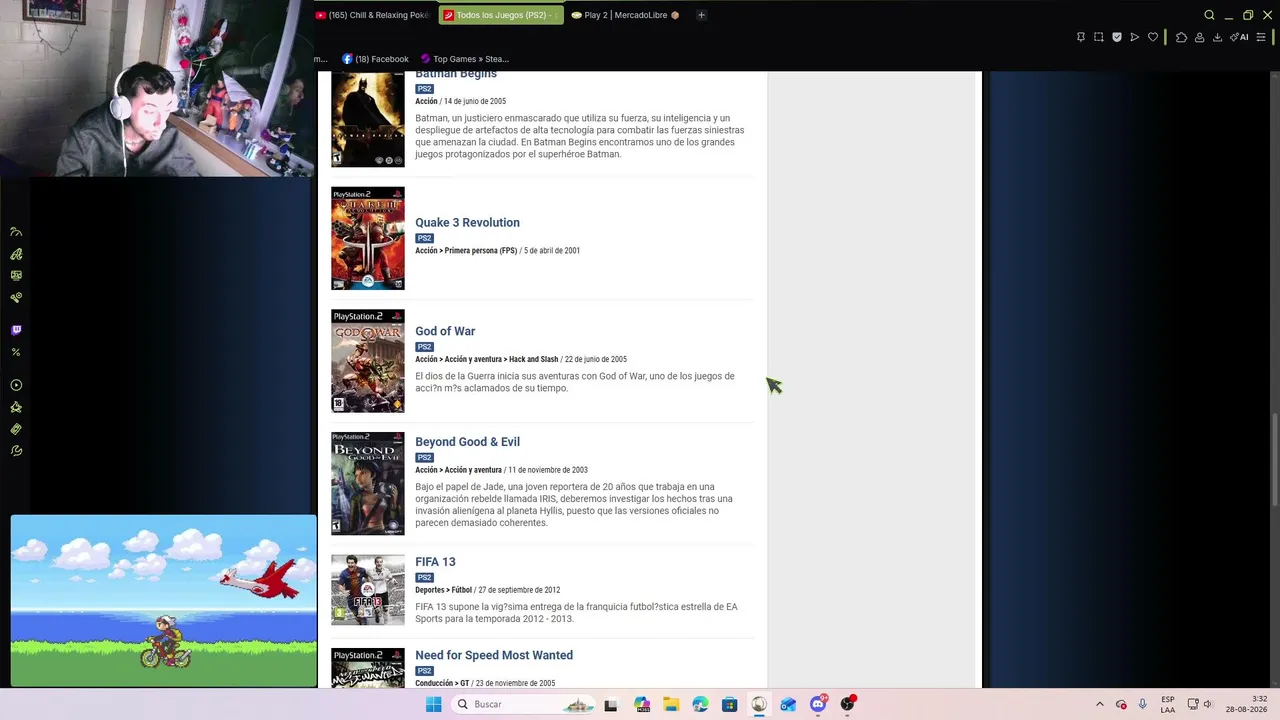Switch to Play 2 MercadoLibre tab
1280x720 pixels.
pyautogui.click(x=625, y=15)
